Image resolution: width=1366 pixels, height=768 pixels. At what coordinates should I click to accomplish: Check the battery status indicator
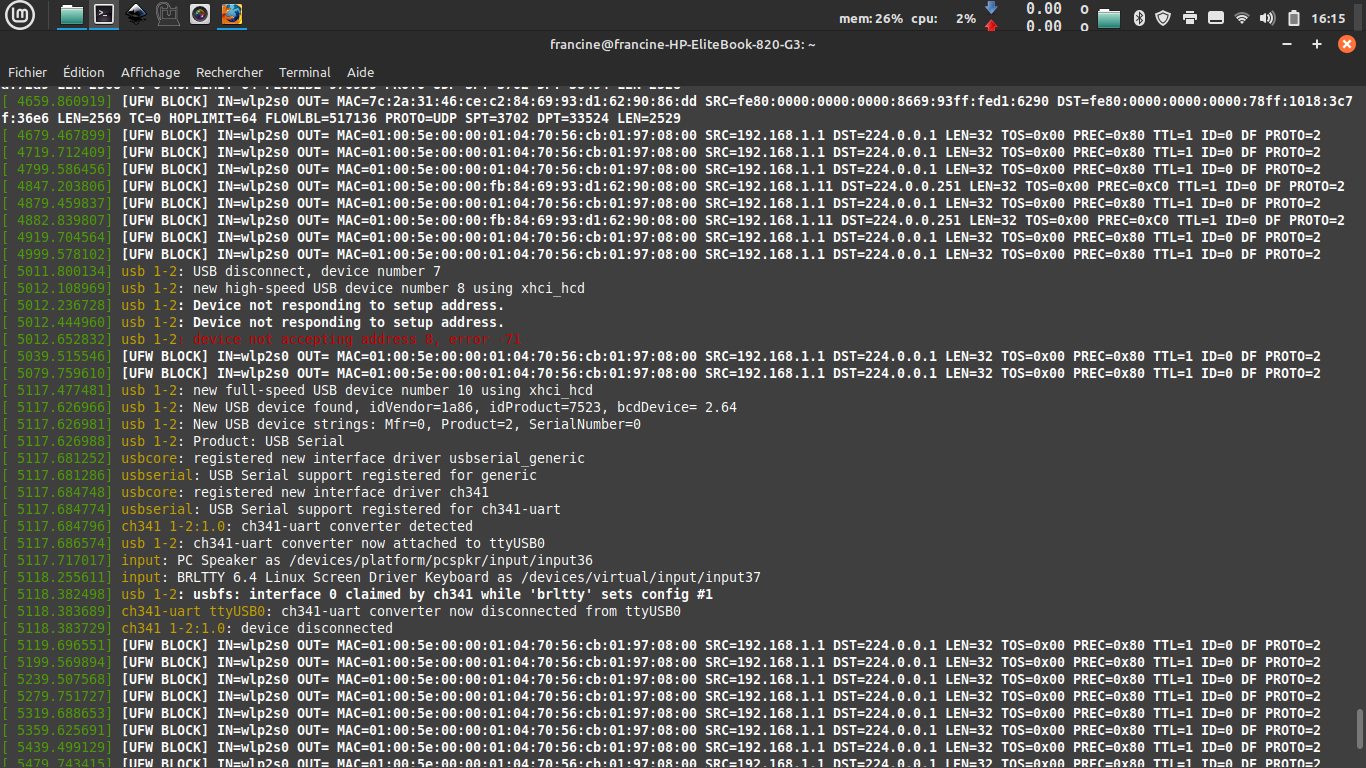pos(1294,18)
